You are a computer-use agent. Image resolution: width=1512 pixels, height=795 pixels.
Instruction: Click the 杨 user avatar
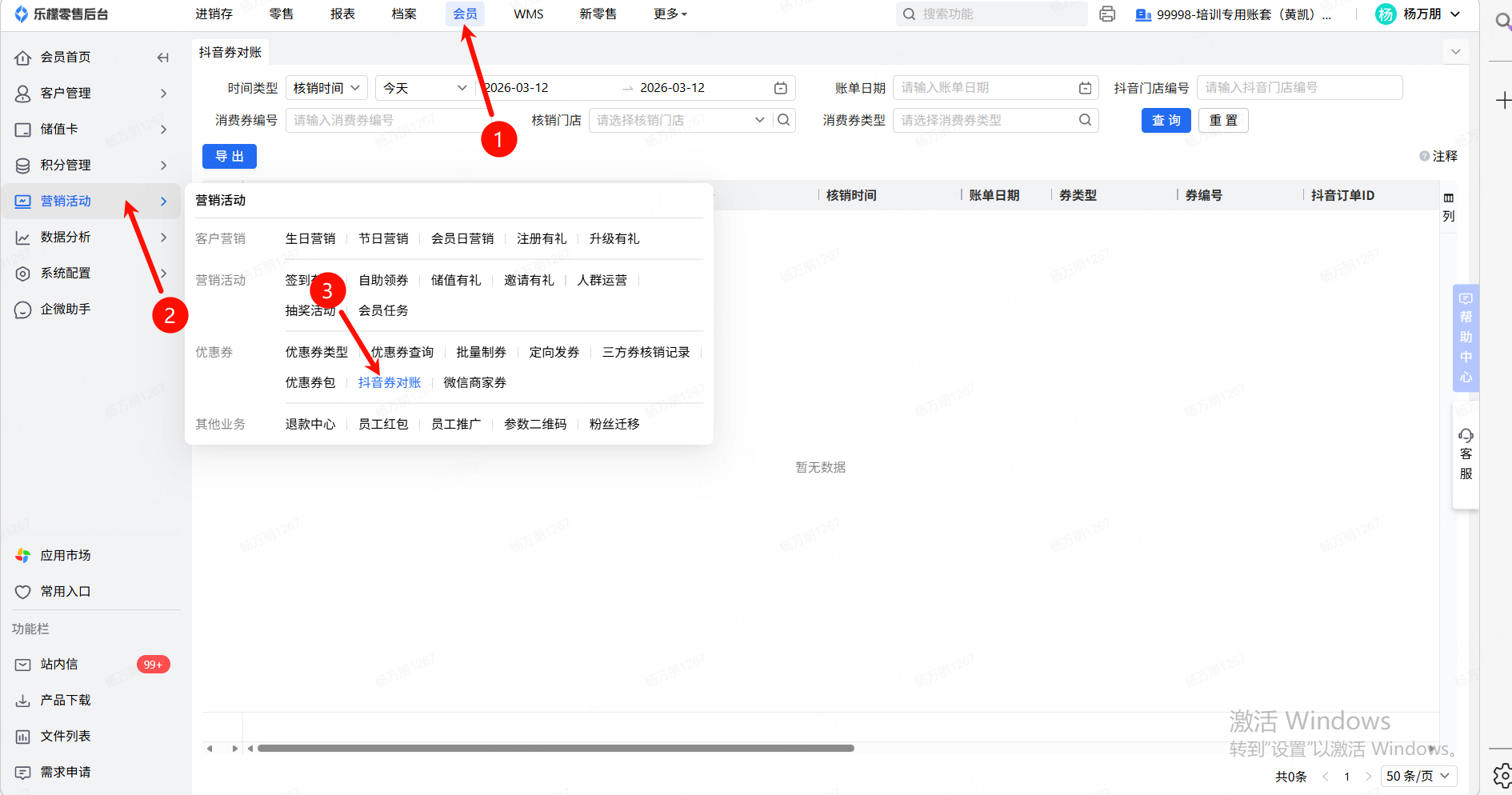pos(1386,14)
